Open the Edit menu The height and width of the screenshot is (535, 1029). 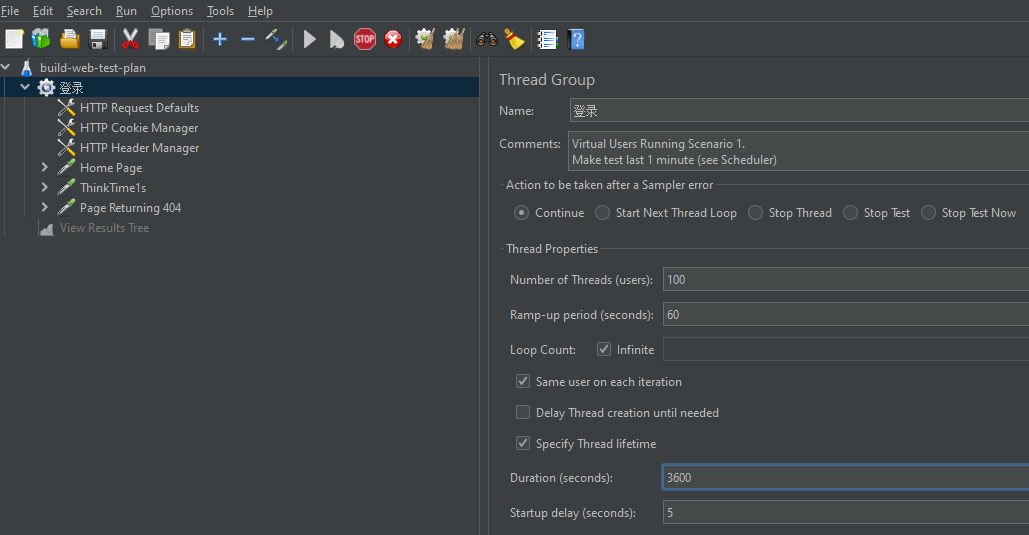click(43, 11)
